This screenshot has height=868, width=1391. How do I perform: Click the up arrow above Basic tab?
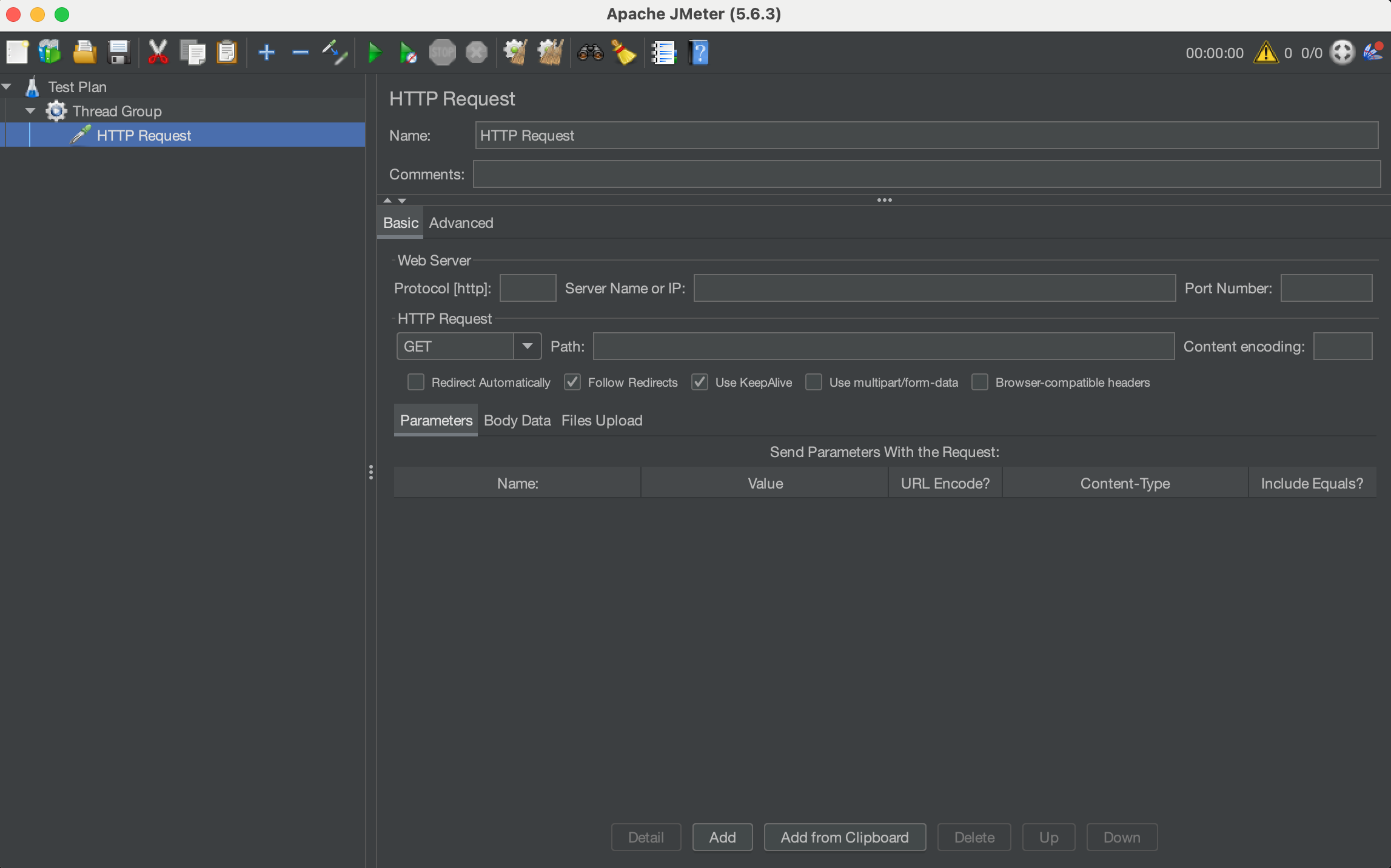387,200
